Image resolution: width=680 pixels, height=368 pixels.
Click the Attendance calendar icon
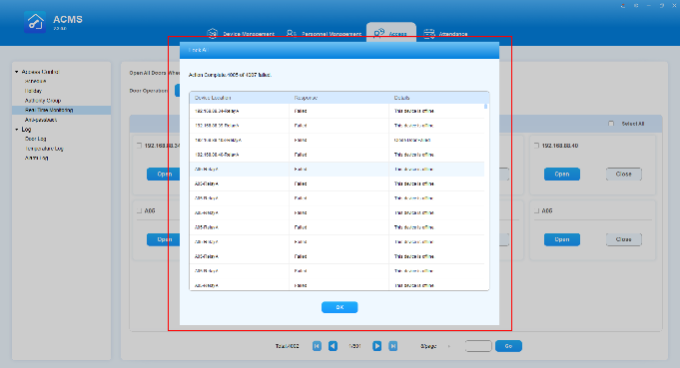click(x=429, y=33)
